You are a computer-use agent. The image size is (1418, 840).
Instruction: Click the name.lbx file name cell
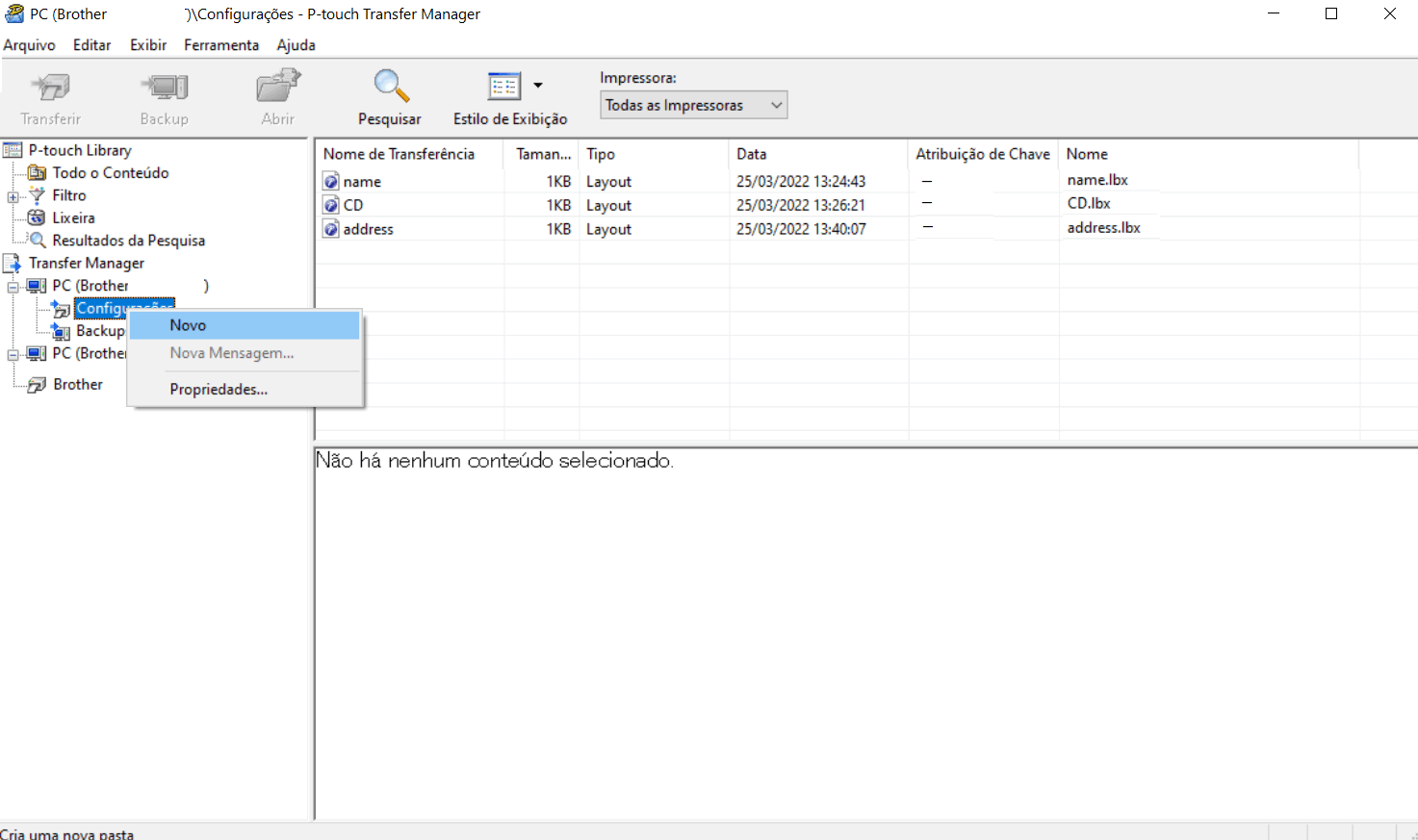[x=1097, y=180]
